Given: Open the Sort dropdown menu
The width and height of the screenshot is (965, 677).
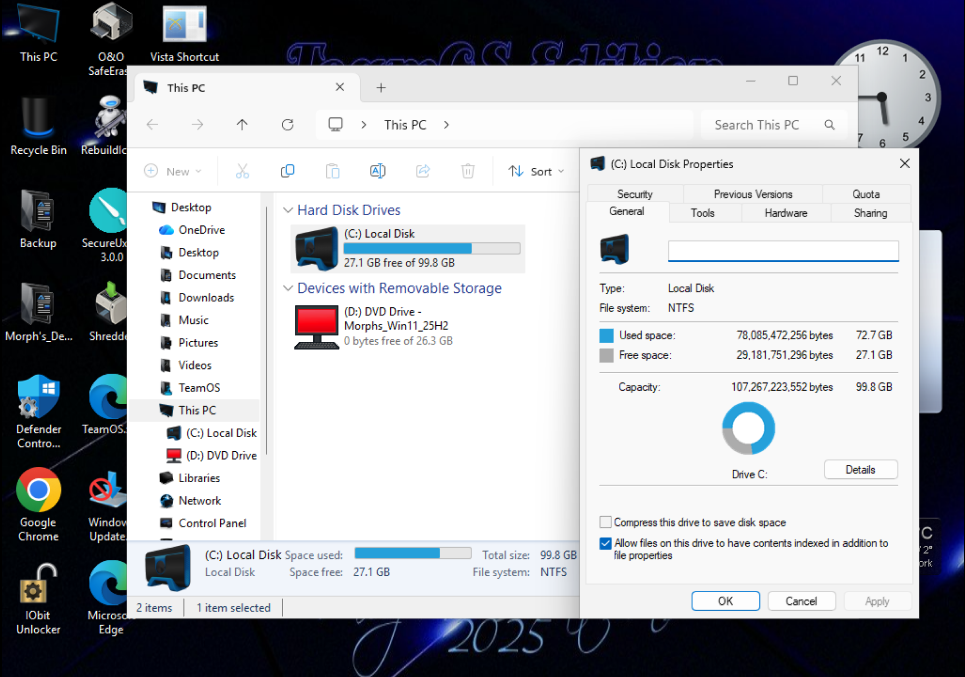Looking at the screenshot, I should tap(537, 171).
